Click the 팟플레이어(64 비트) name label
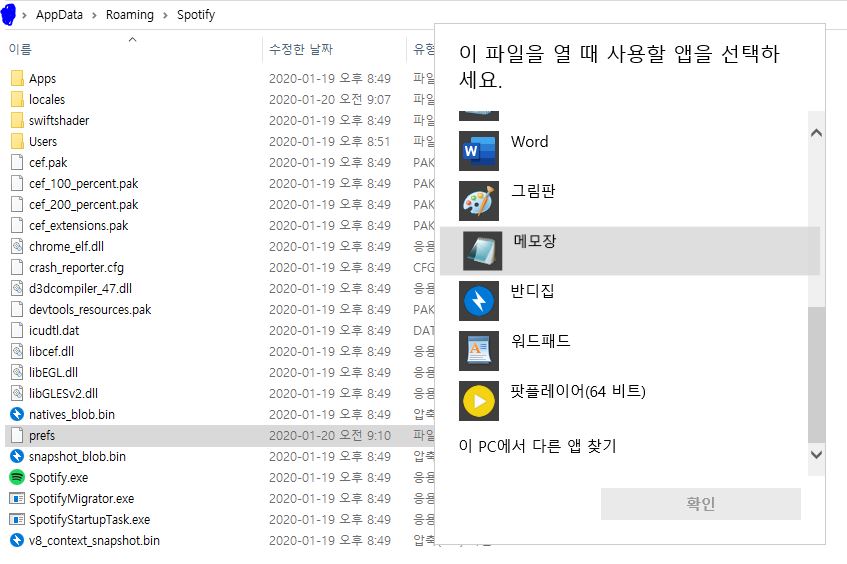The image size is (847, 564). pyautogui.click(x=578, y=391)
